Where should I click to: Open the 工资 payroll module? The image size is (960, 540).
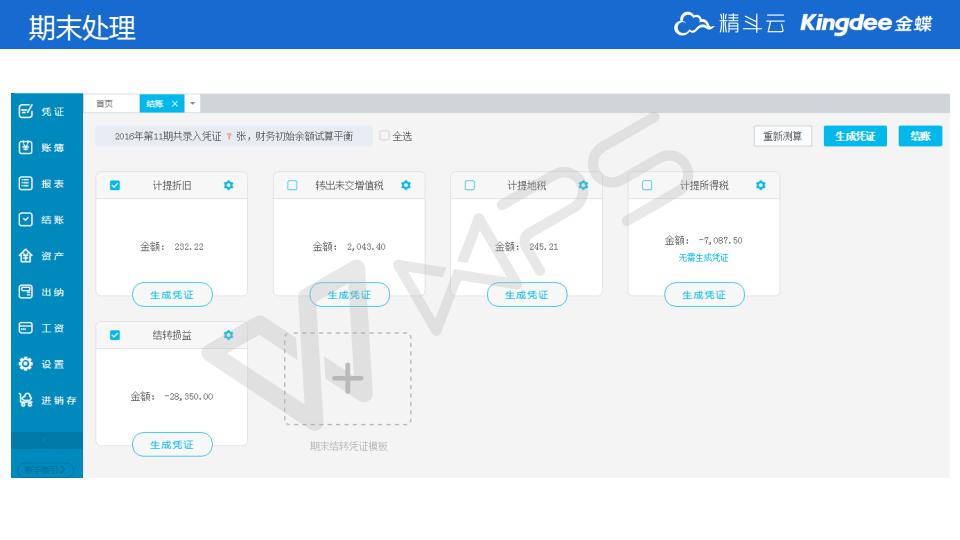tap(42, 328)
